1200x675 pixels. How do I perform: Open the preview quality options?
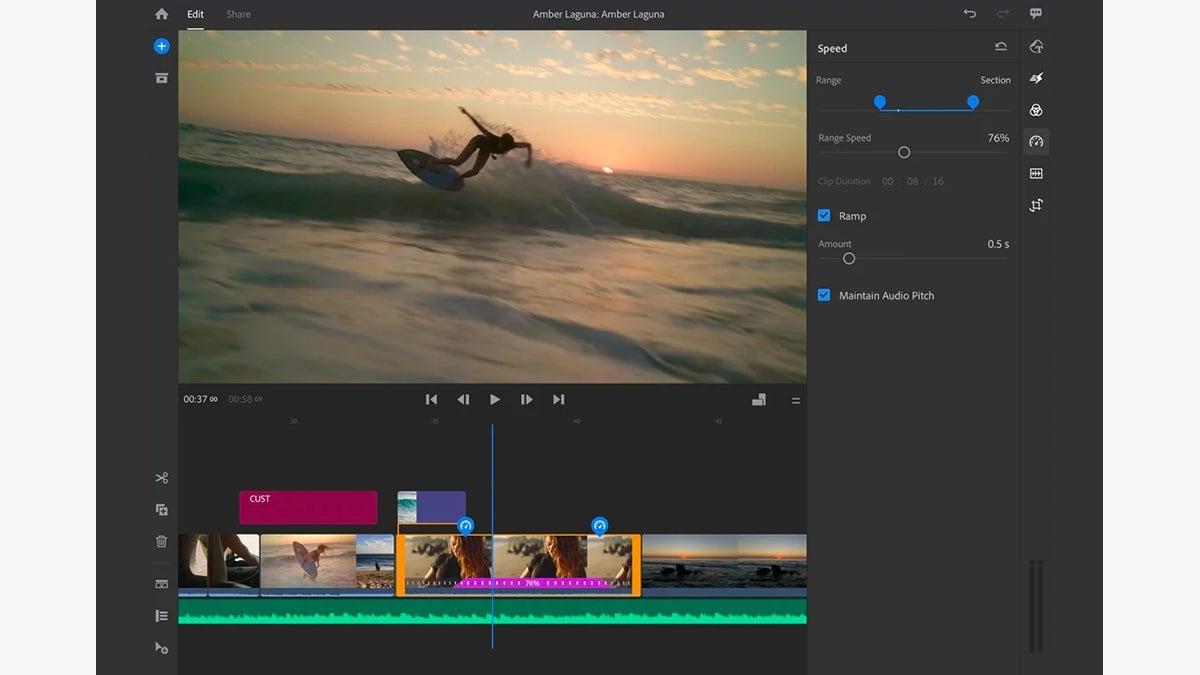(x=758, y=398)
